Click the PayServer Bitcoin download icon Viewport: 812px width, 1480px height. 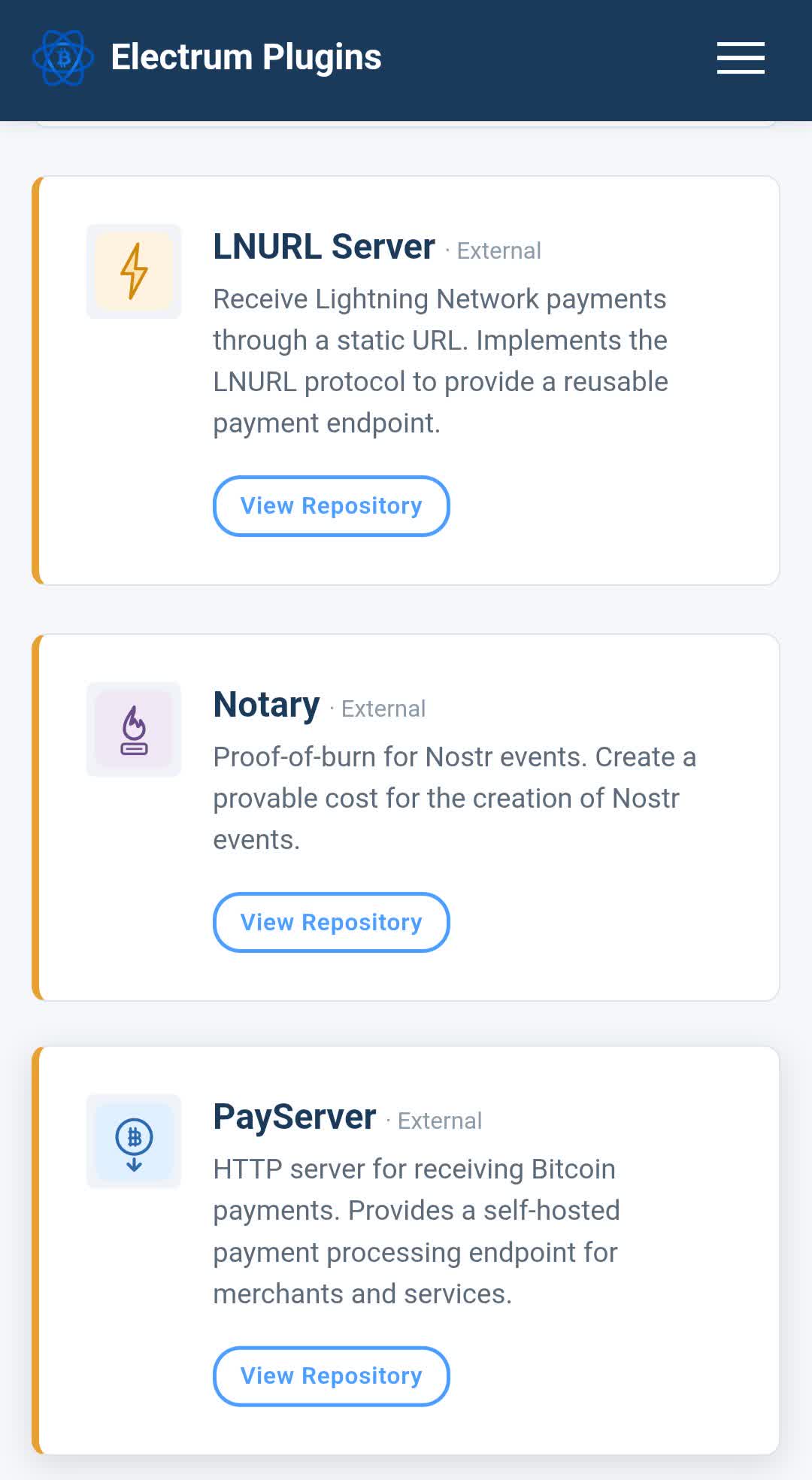tap(134, 1142)
